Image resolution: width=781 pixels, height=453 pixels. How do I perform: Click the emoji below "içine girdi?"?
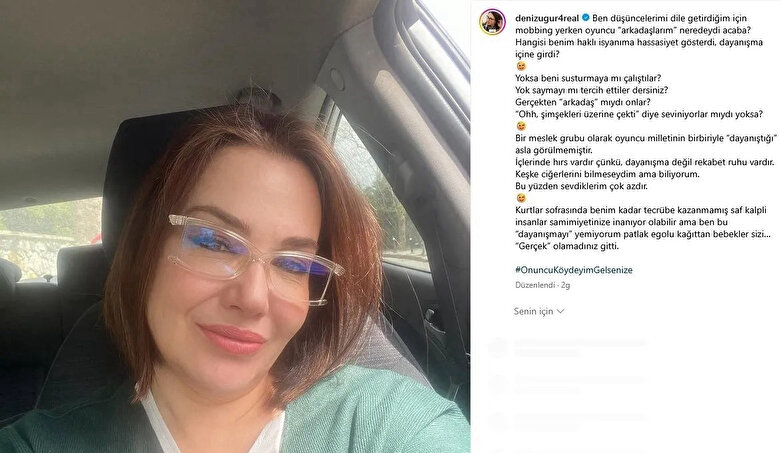coord(521,66)
